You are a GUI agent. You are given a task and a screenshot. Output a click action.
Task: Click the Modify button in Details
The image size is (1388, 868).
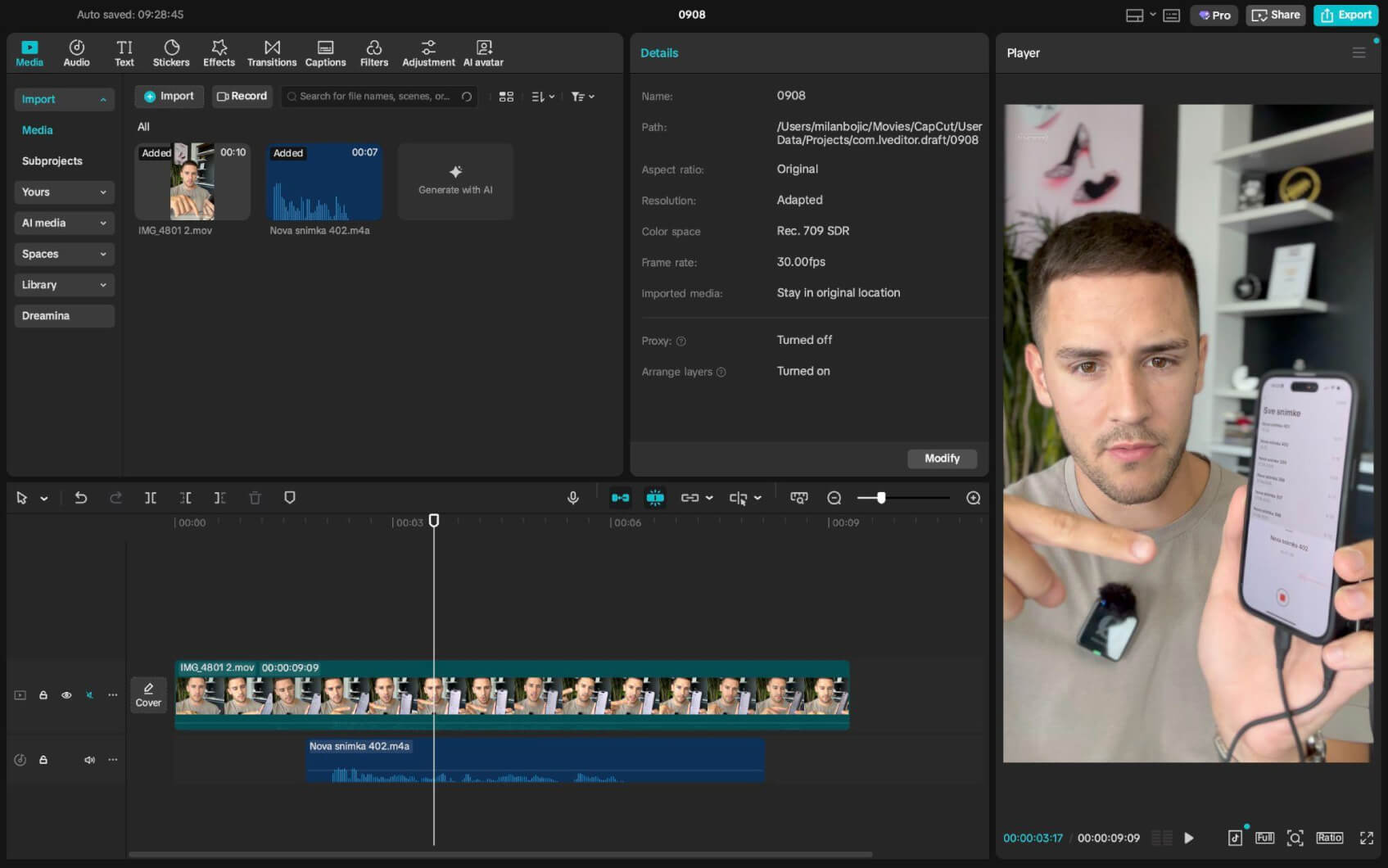(942, 459)
